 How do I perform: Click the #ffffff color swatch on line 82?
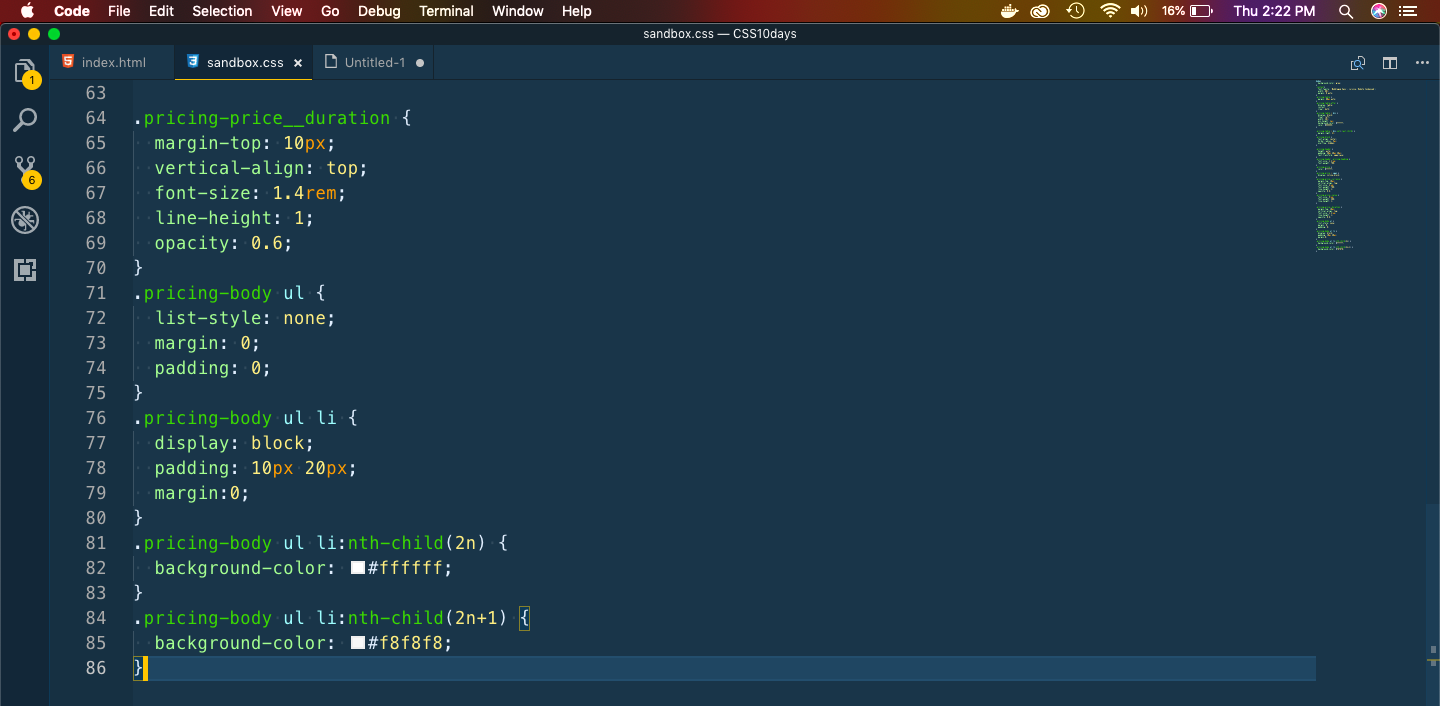358,568
